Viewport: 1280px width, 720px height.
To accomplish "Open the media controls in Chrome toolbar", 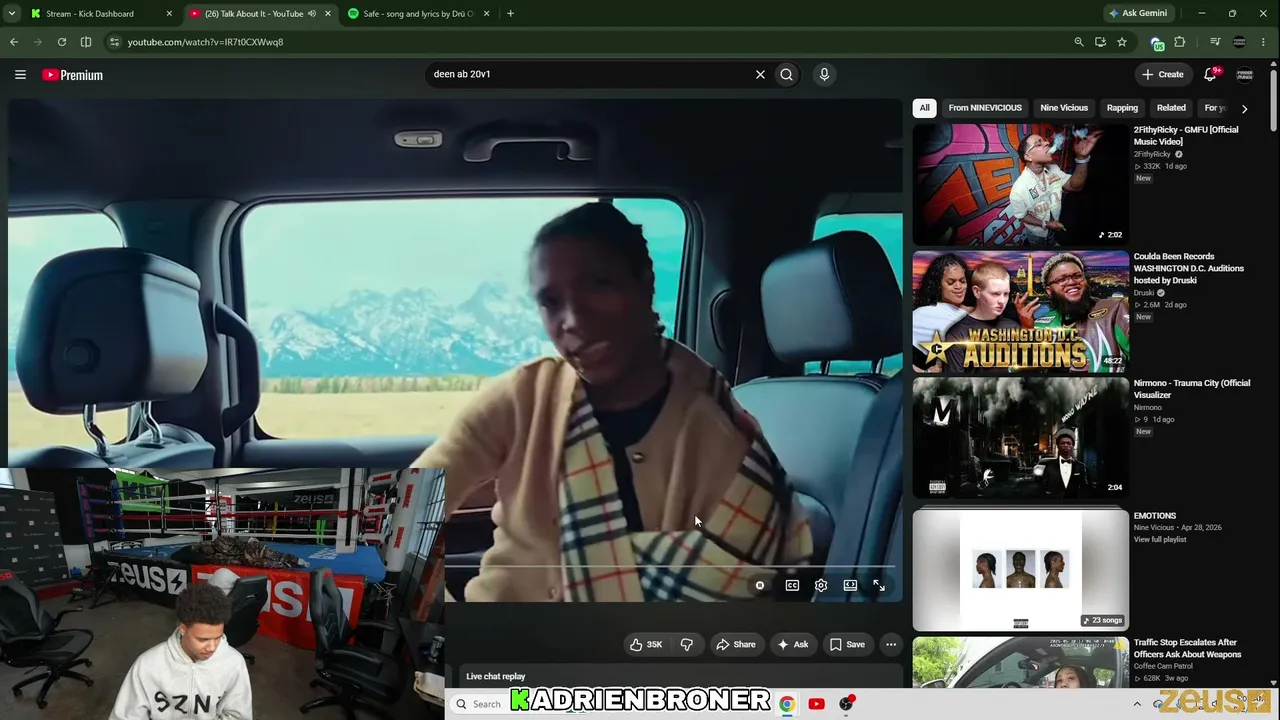I will pyautogui.click(x=1215, y=42).
